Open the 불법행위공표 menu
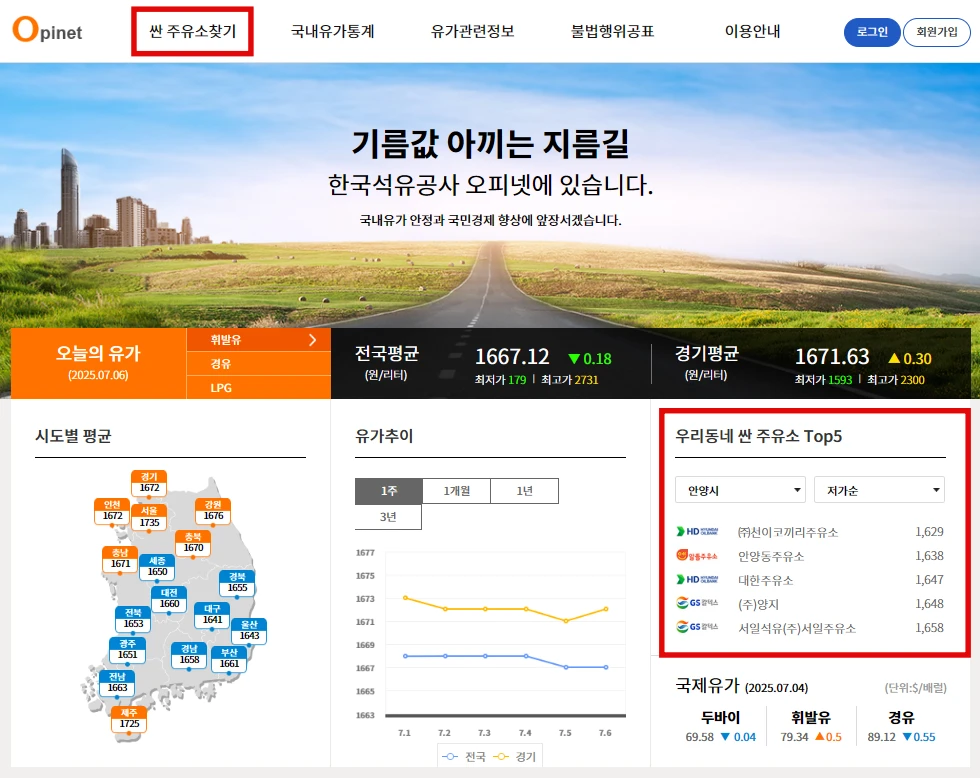 613,31
